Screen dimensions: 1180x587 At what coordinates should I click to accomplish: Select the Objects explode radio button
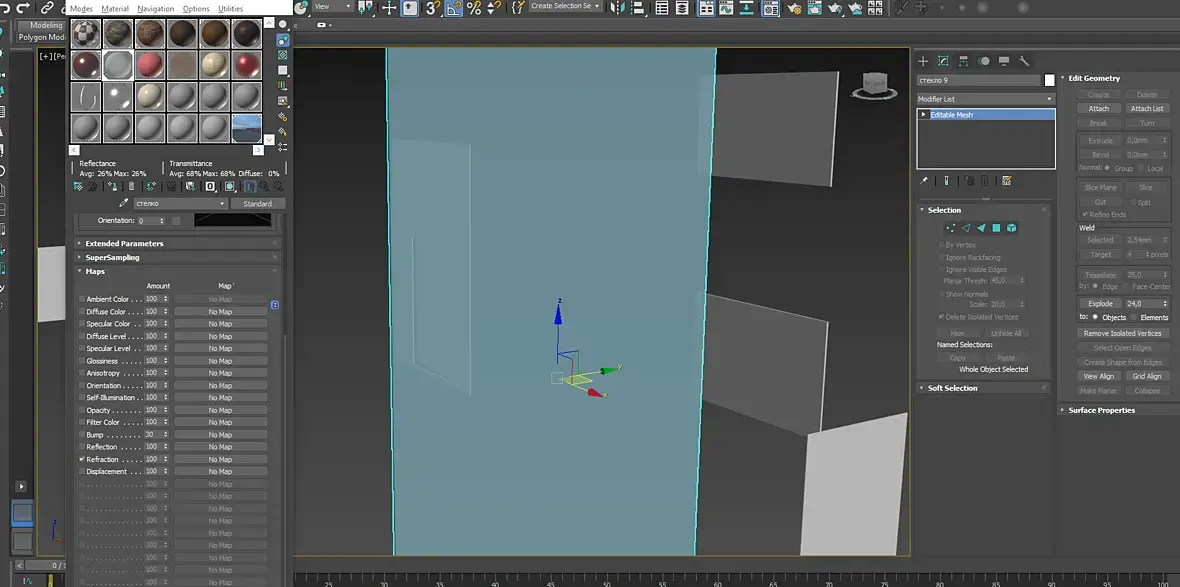point(1095,318)
